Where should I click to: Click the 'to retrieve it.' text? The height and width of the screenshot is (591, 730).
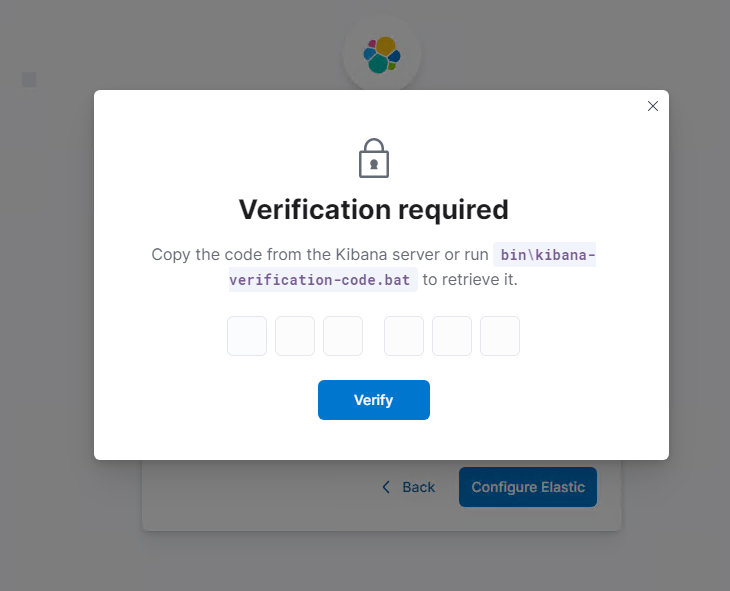coord(470,279)
